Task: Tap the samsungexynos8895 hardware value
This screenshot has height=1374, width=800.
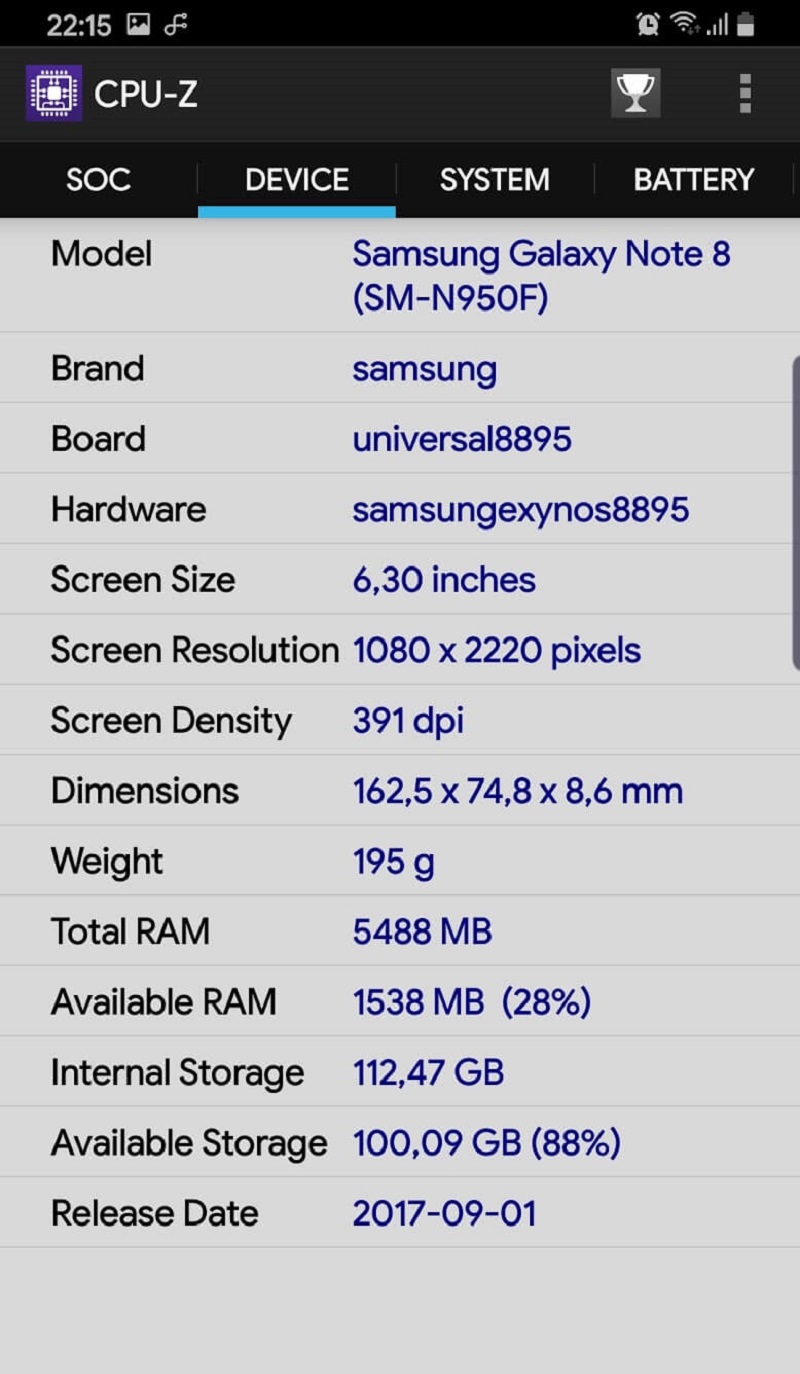Action: (520, 509)
